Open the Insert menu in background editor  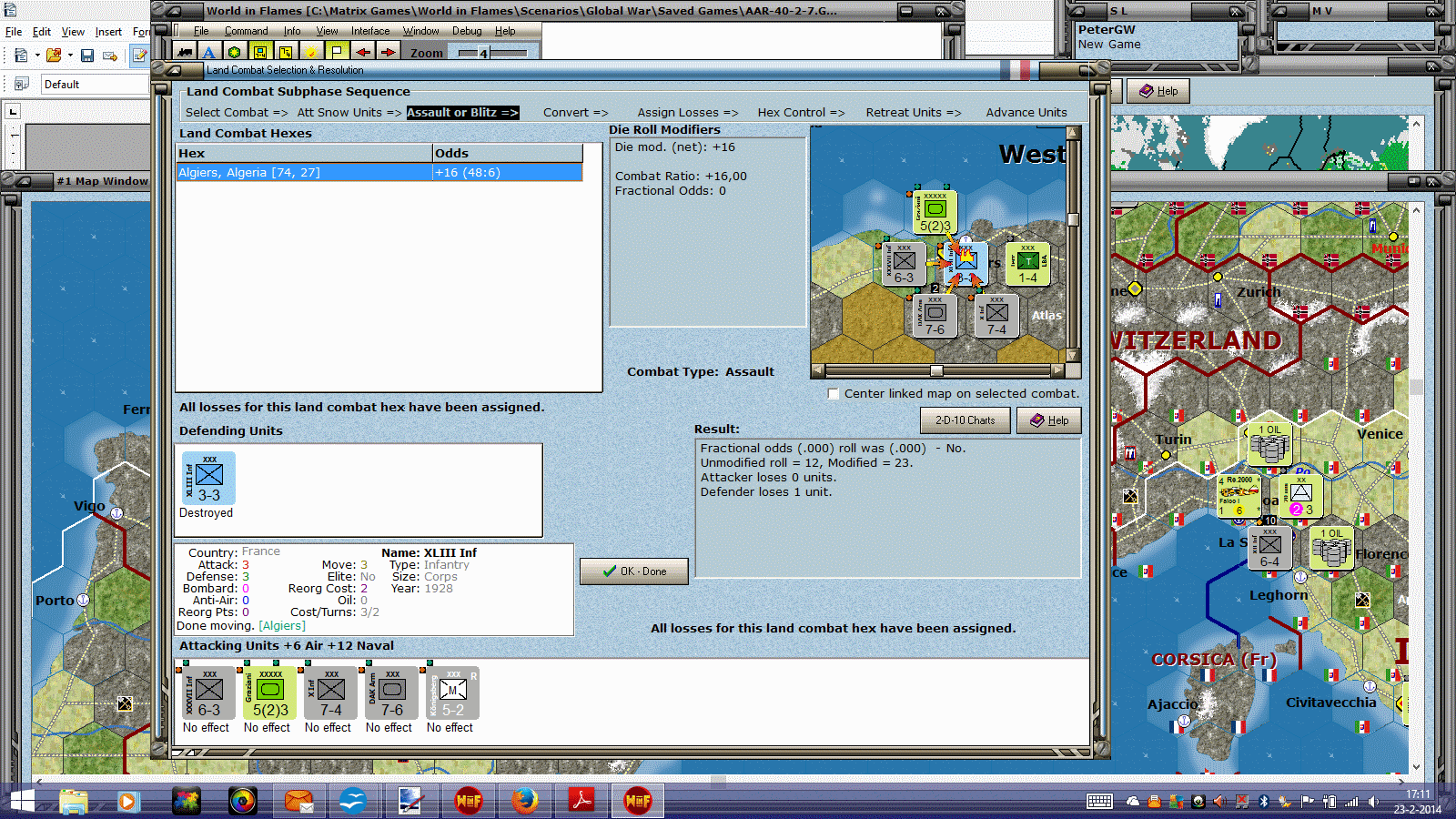[x=108, y=32]
